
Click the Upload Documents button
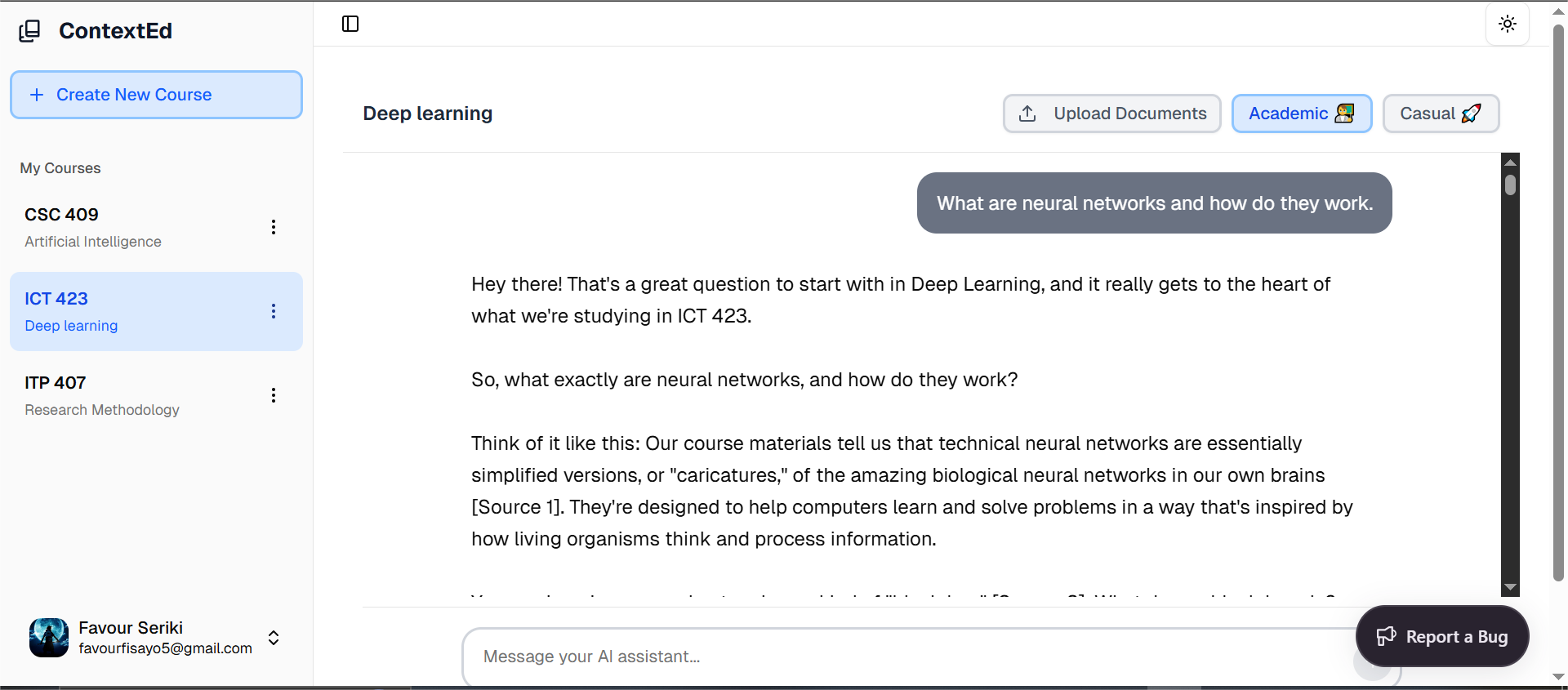click(x=1111, y=114)
